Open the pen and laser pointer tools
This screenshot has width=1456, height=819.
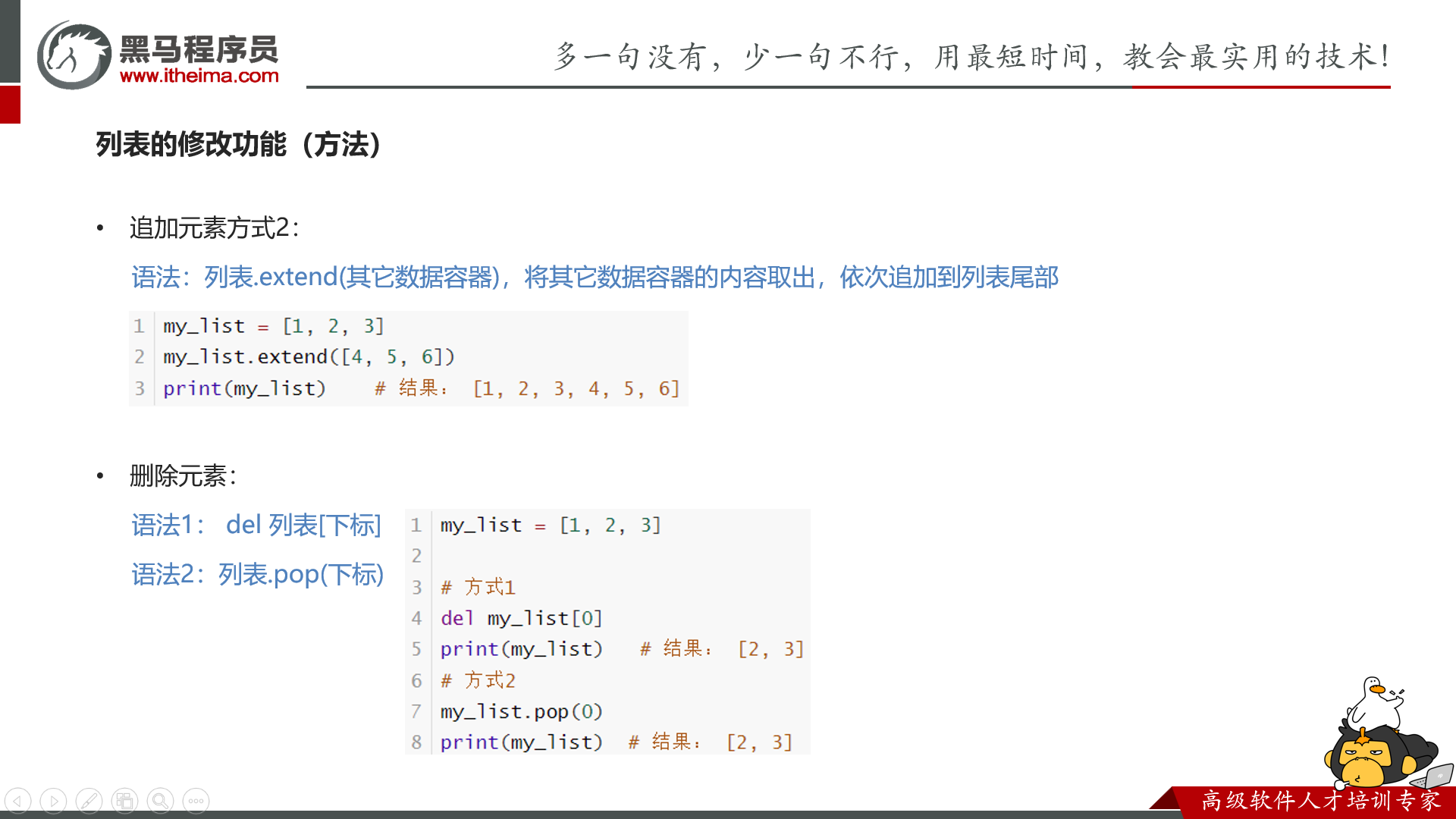(89, 801)
